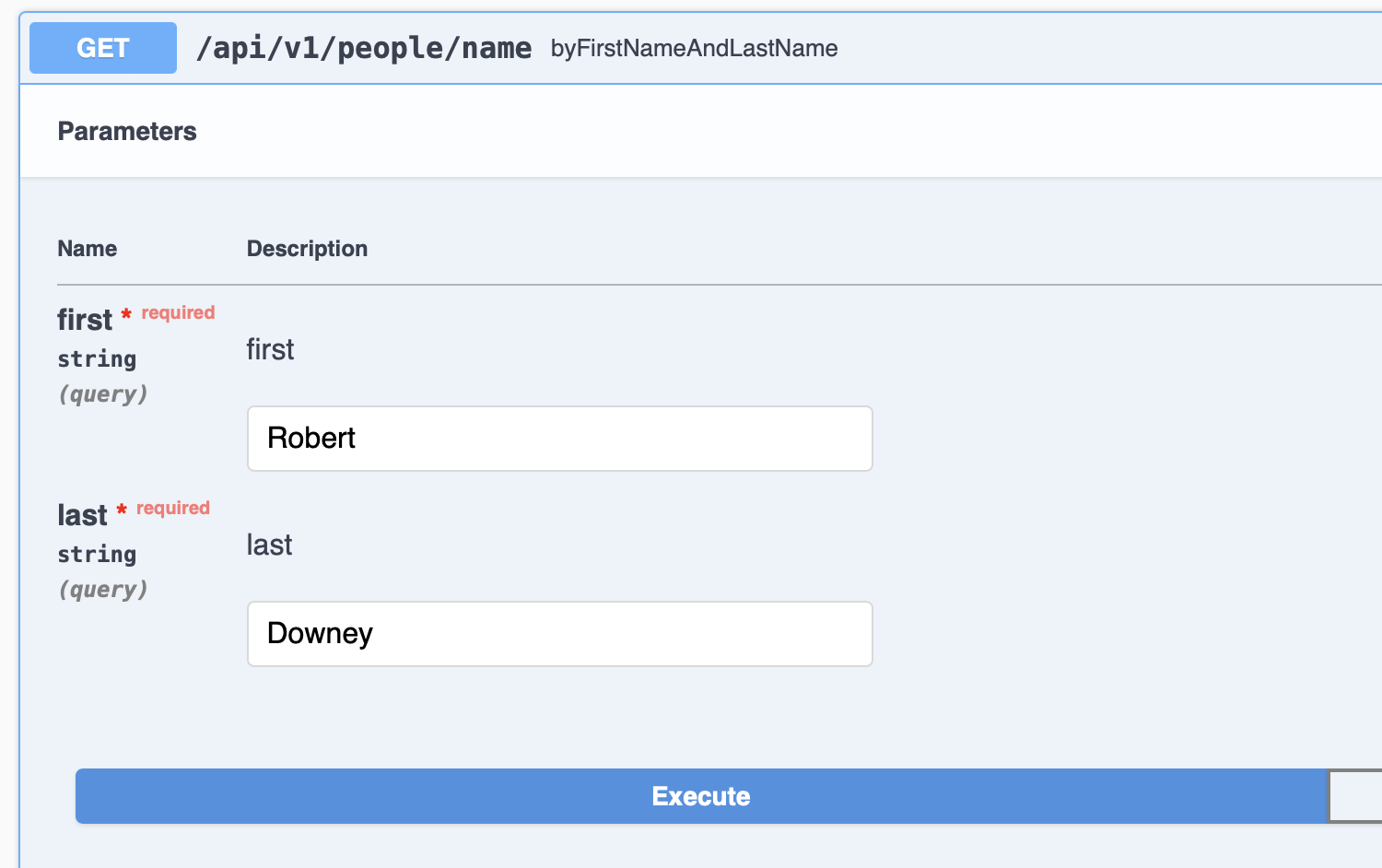
Task: Click the Name column header
Action: coord(88,249)
